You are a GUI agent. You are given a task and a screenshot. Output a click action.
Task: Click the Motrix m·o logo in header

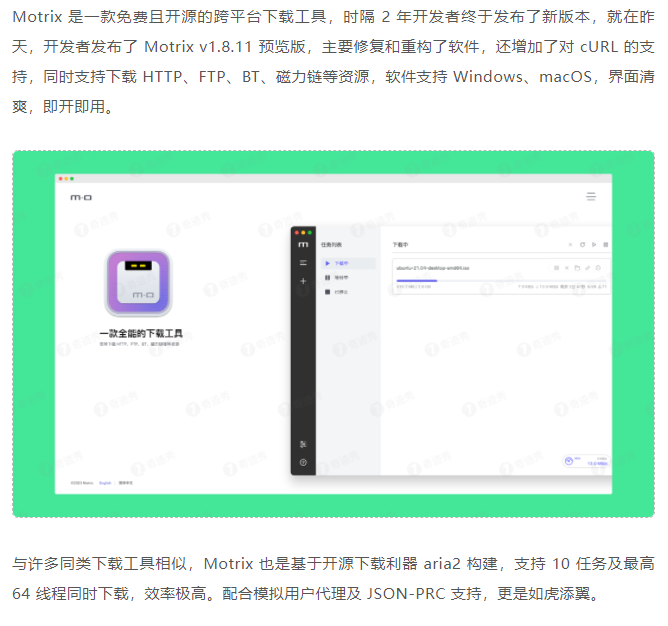click(x=81, y=197)
